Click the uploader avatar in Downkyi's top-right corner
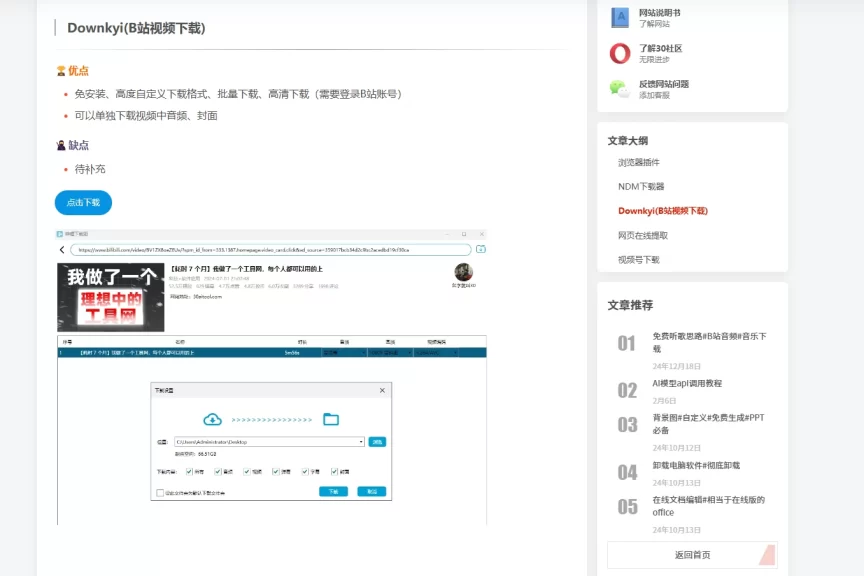864x576 pixels. pyautogui.click(x=465, y=271)
